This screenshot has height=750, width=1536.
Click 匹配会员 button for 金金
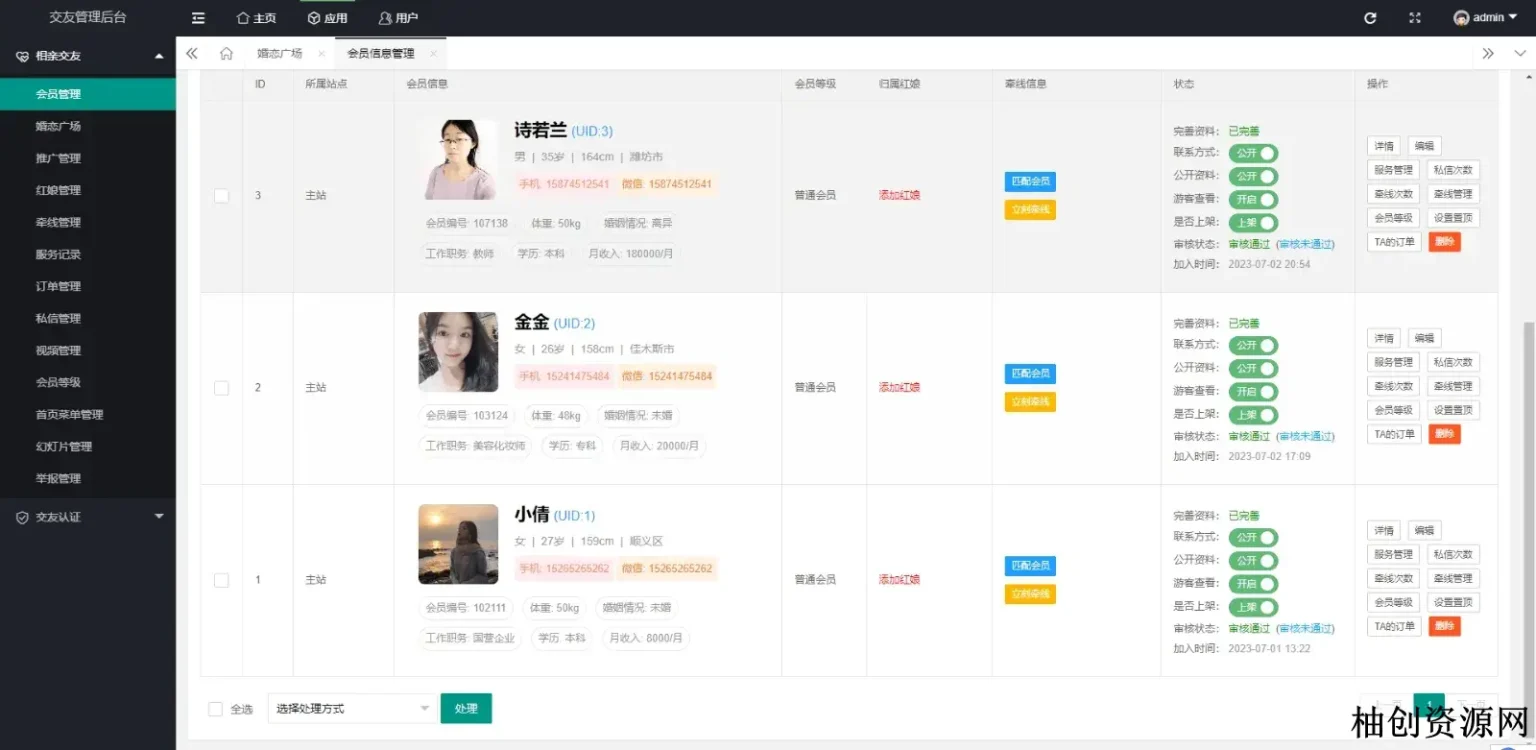tap(1029, 374)
